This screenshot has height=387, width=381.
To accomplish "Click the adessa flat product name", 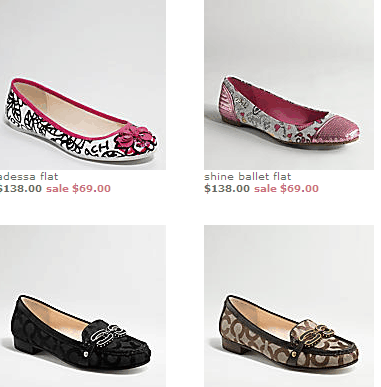I will 29,176.
